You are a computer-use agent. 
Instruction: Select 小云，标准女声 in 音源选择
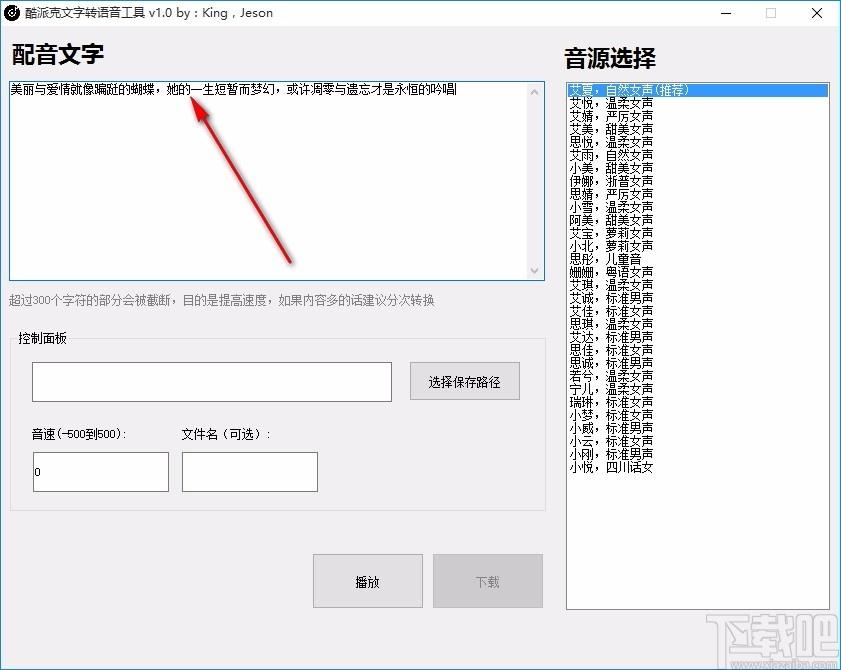pos(697,441)
